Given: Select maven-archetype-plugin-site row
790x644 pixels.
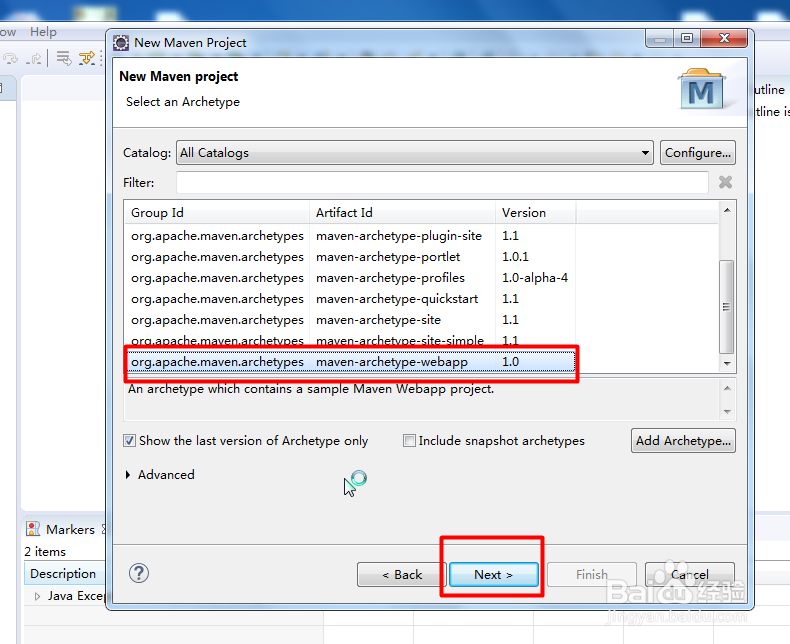Looking at the screenshot, I should (x=350, y=236).
